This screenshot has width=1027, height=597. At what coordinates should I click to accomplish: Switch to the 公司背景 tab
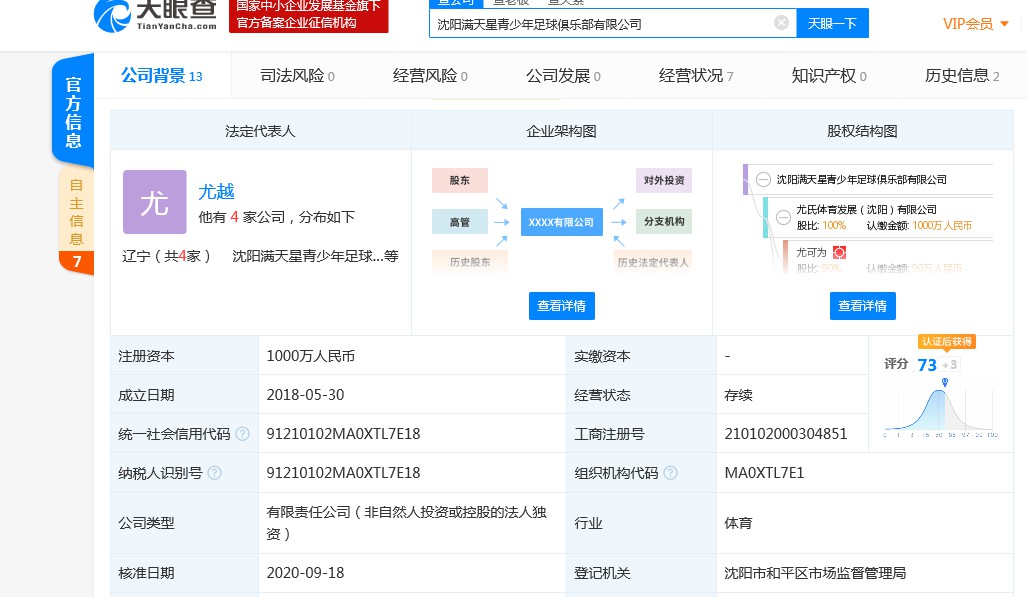pyautogui.click(x=162, y=76)
